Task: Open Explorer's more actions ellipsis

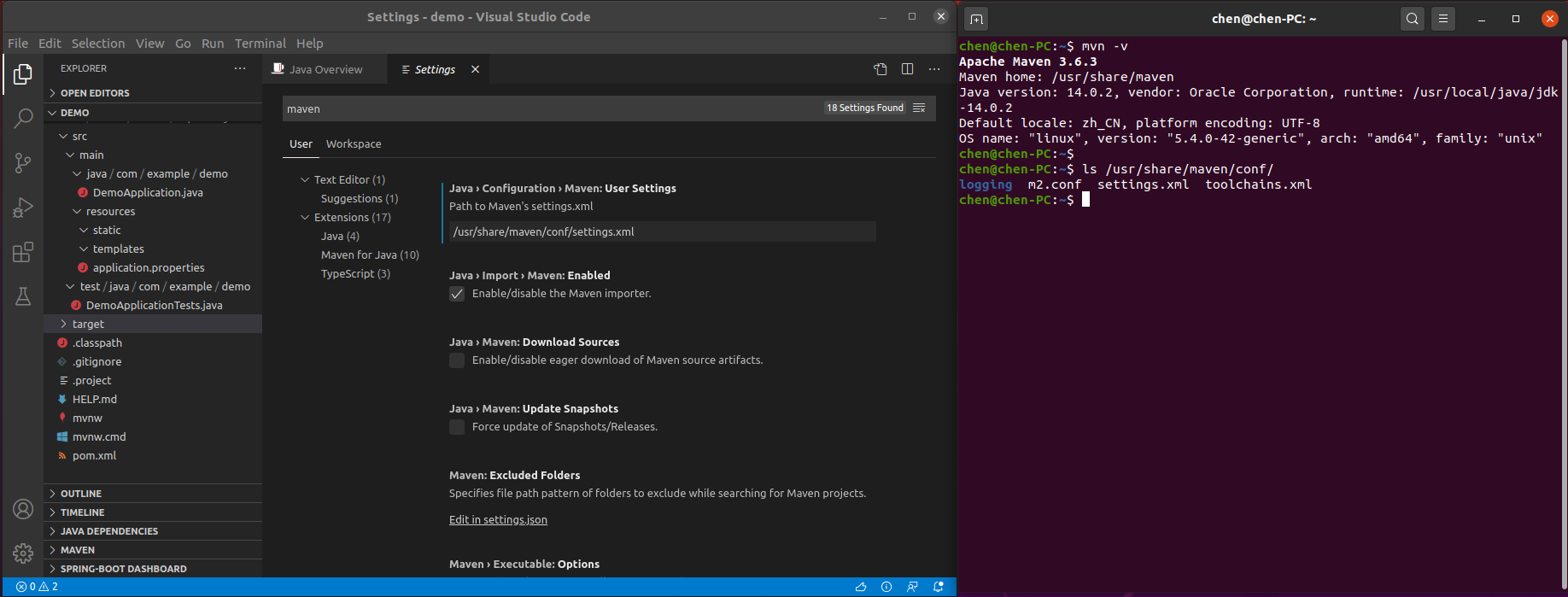Action: coord(240,68)
